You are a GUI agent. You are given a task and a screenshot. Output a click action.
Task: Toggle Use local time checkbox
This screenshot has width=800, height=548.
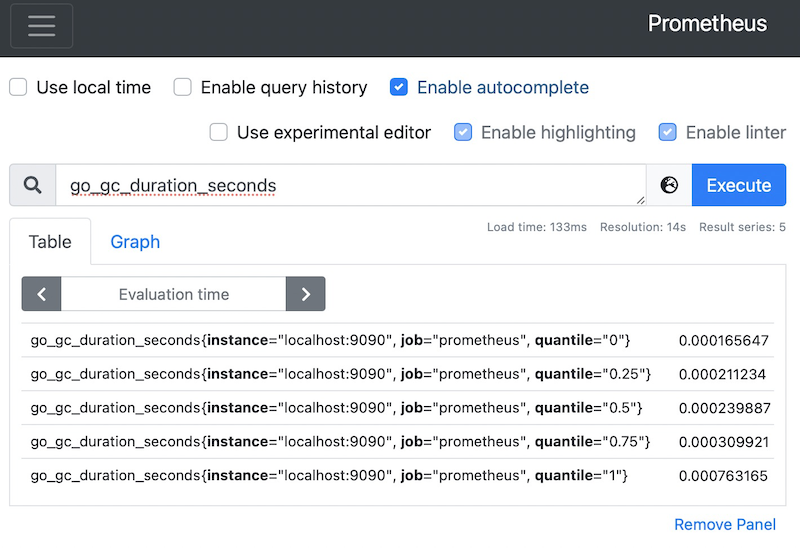point(18,87)
